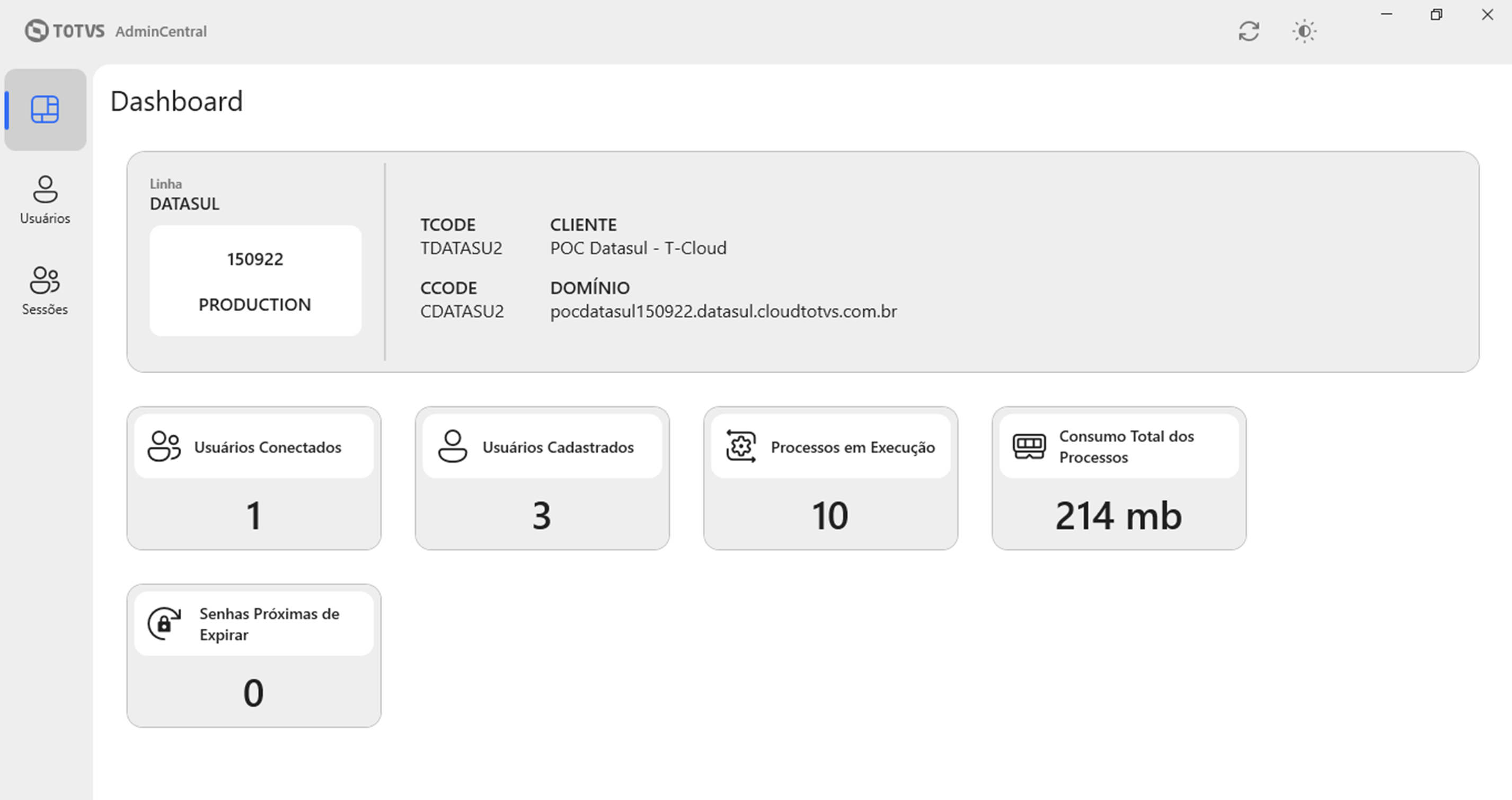Select the Usuários Conectados card value 1
The image size is (1512, 800).
[253, 516]
